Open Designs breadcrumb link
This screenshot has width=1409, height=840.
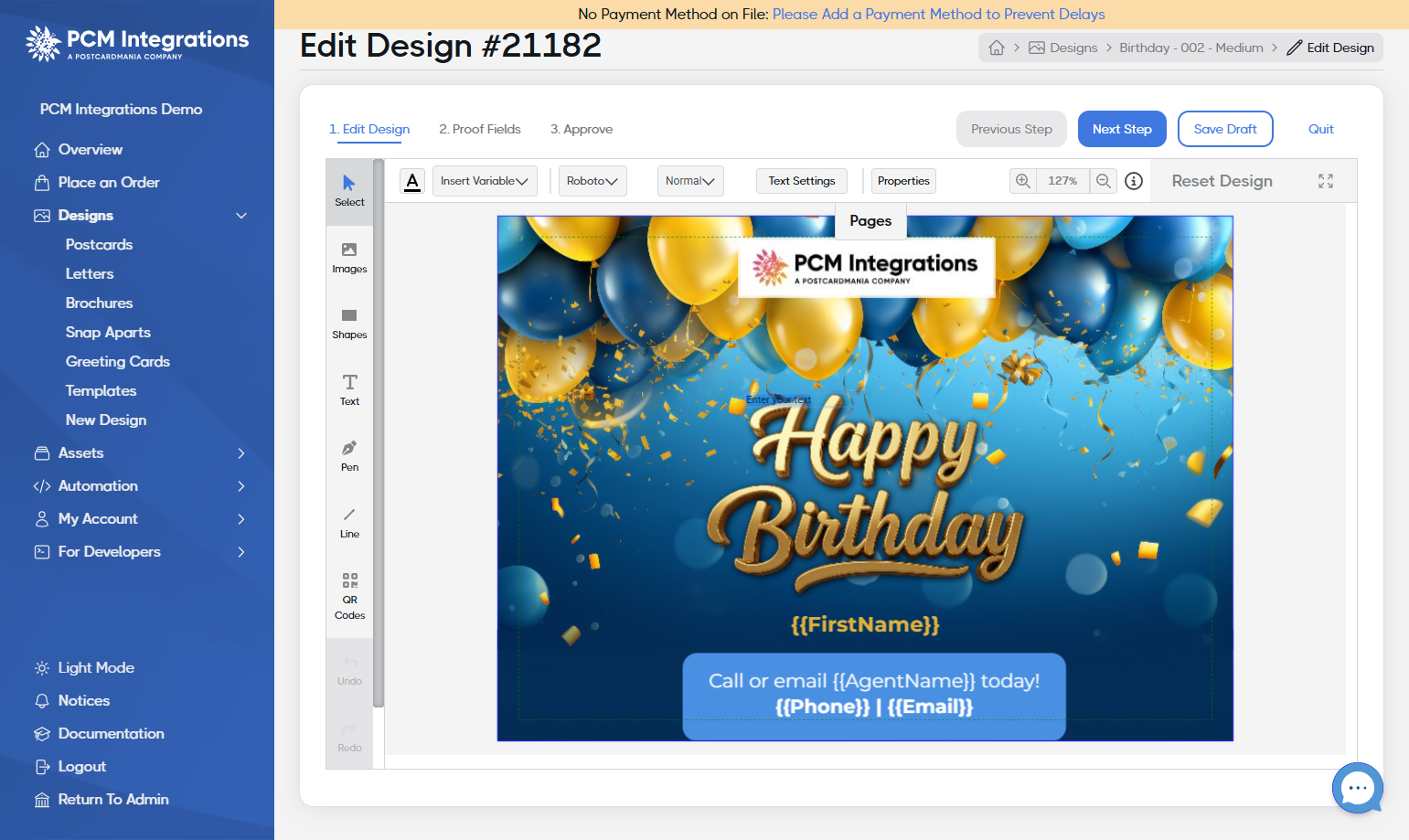click(x=1062, y=48)
